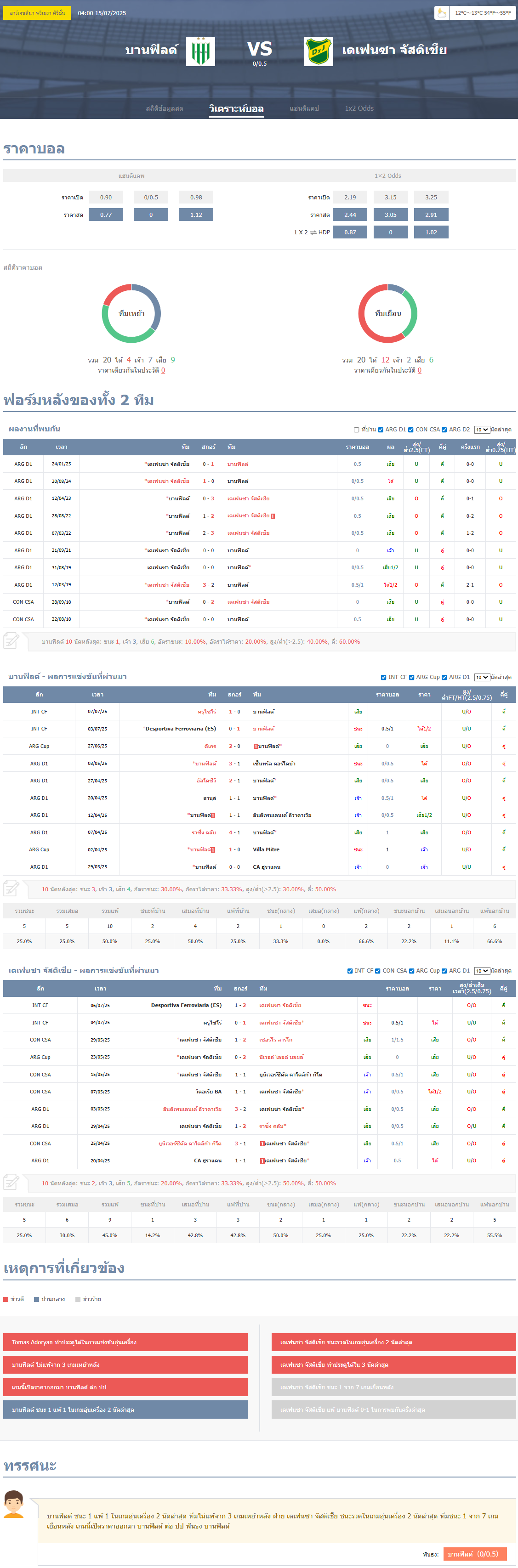Uncheck ARG D1 in Banfield results filter
Viewport: 518px width, 1568px height.
pos(444,678)
